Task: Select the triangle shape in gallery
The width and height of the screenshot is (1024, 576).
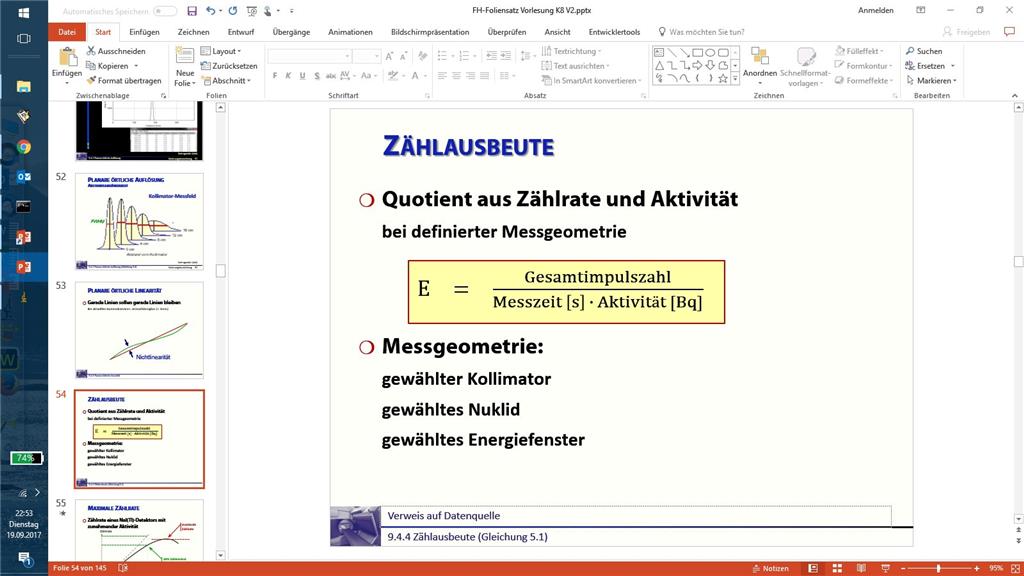Action: coord(659,65)
